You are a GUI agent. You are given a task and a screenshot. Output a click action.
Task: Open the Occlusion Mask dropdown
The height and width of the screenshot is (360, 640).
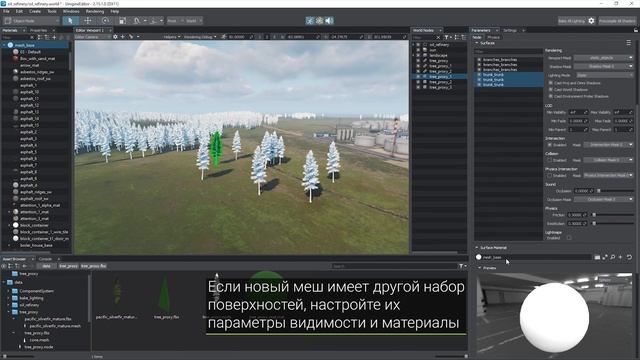tap(604, 200)
